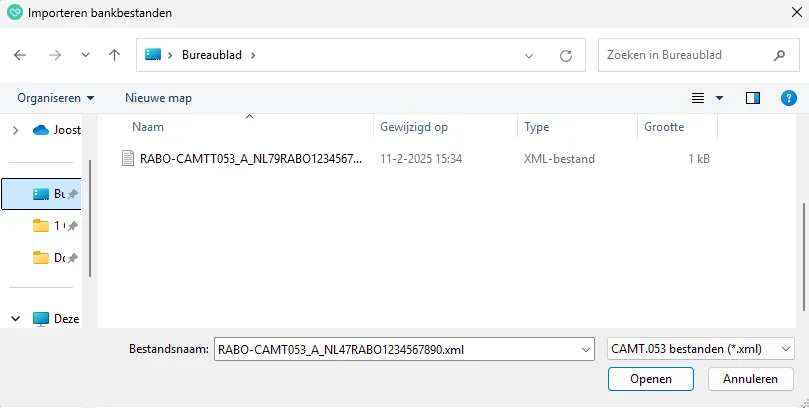Expand the view options dropdown arrow
The height and width of the screenshot is (408, 809).
coord(720,98)
